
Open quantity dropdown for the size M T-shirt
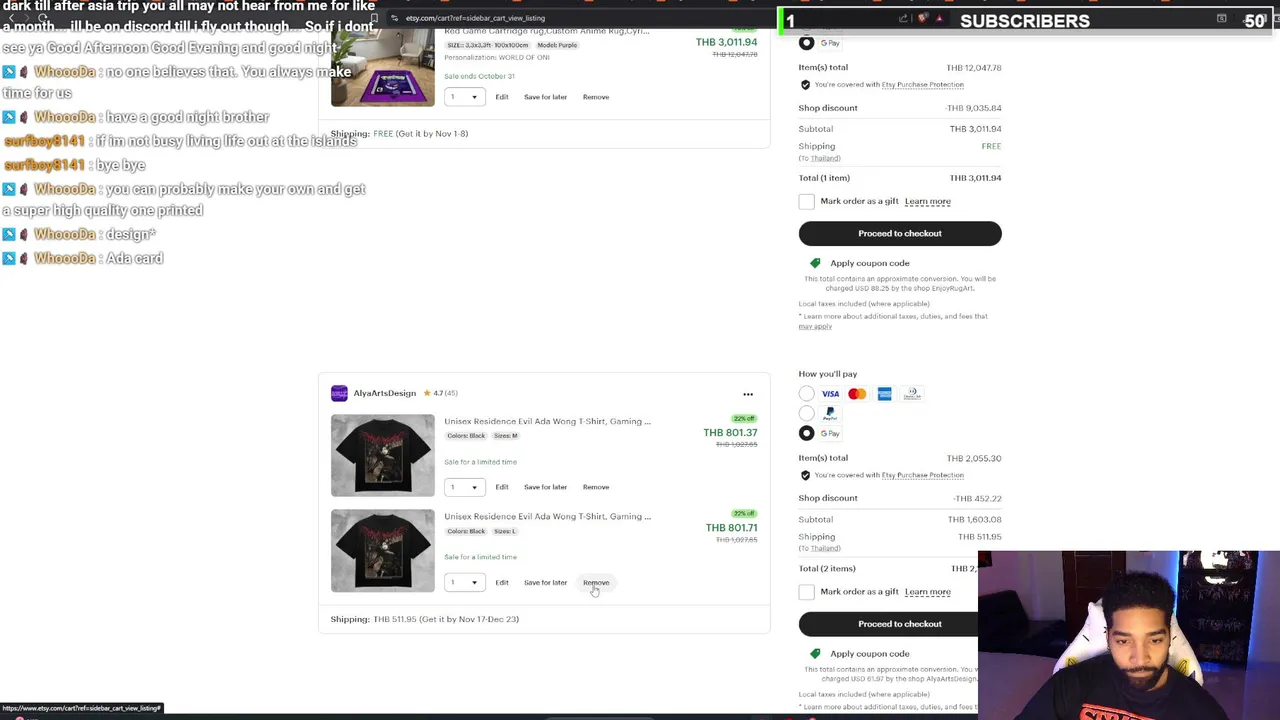click(x=465, y=487)
